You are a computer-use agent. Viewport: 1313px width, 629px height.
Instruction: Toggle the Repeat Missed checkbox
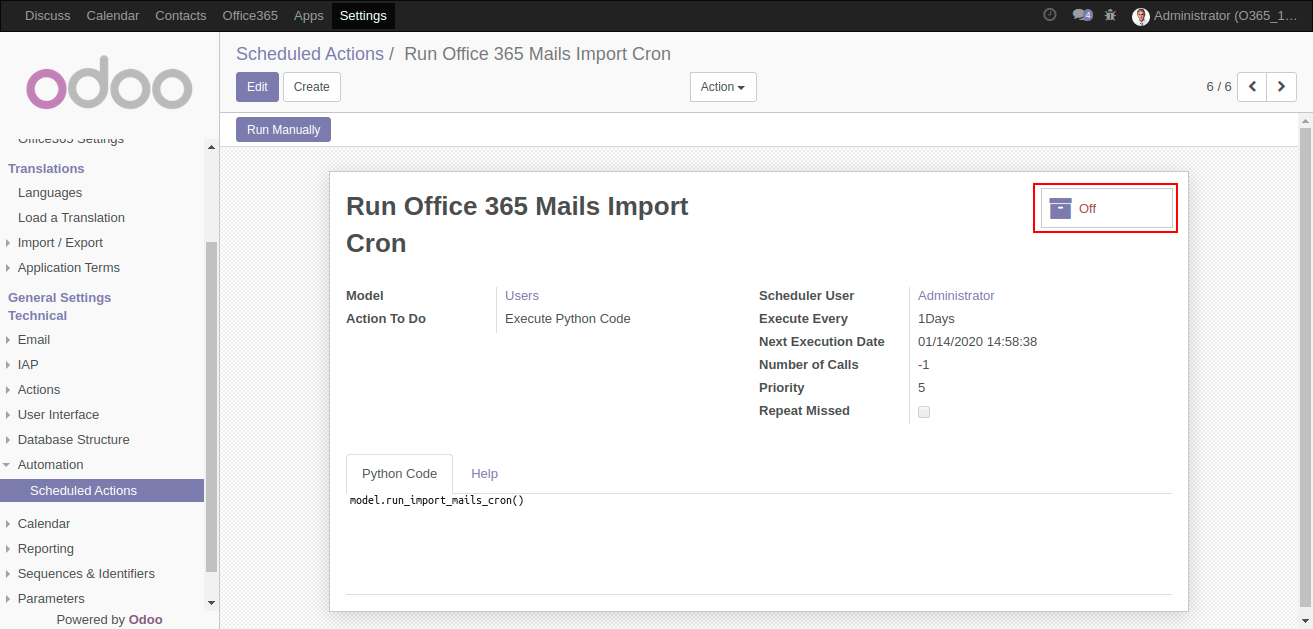(x=924, y=412)
